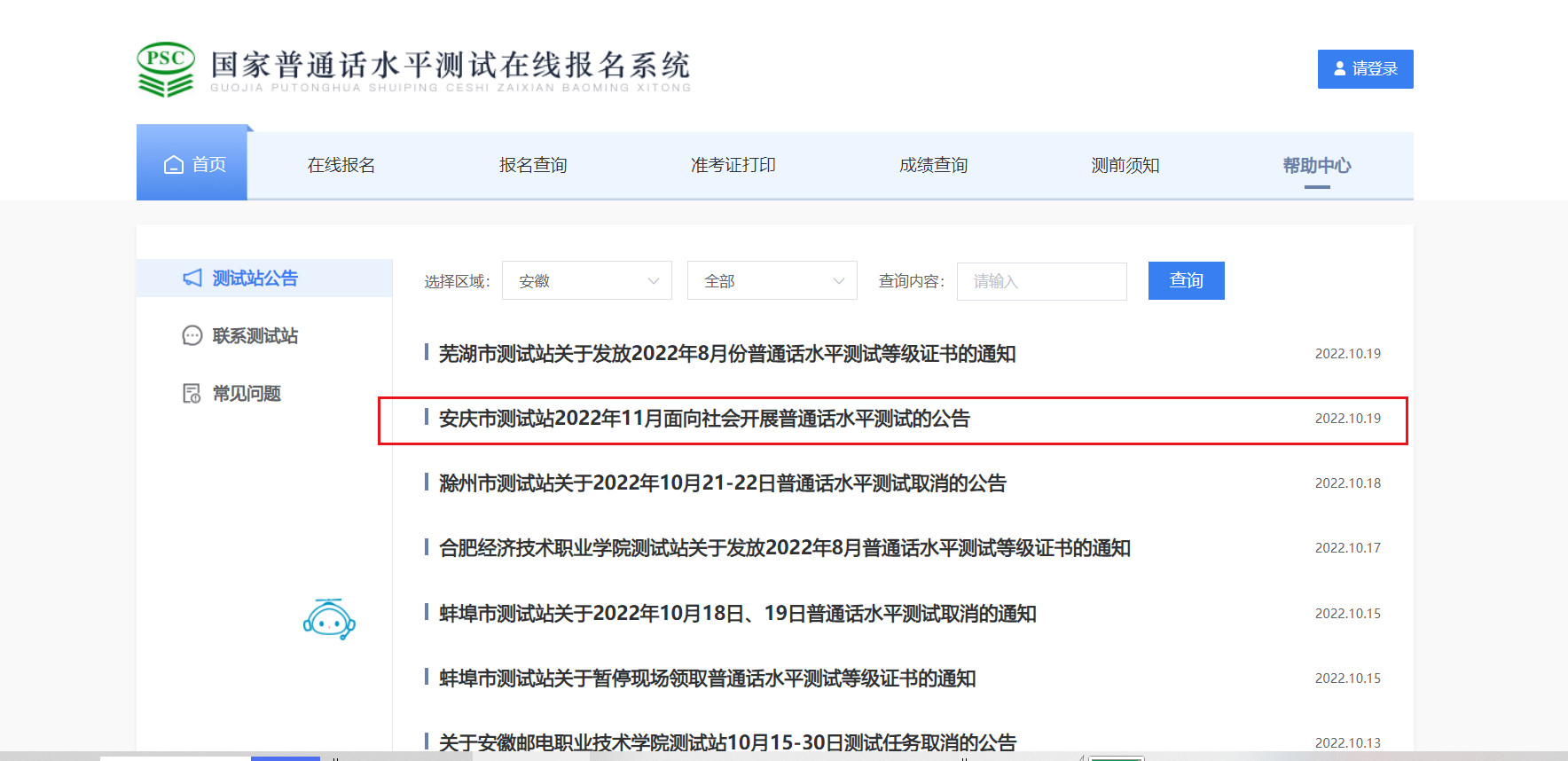Open 芜湖市测试站 certificate notice link

point(726,354)
